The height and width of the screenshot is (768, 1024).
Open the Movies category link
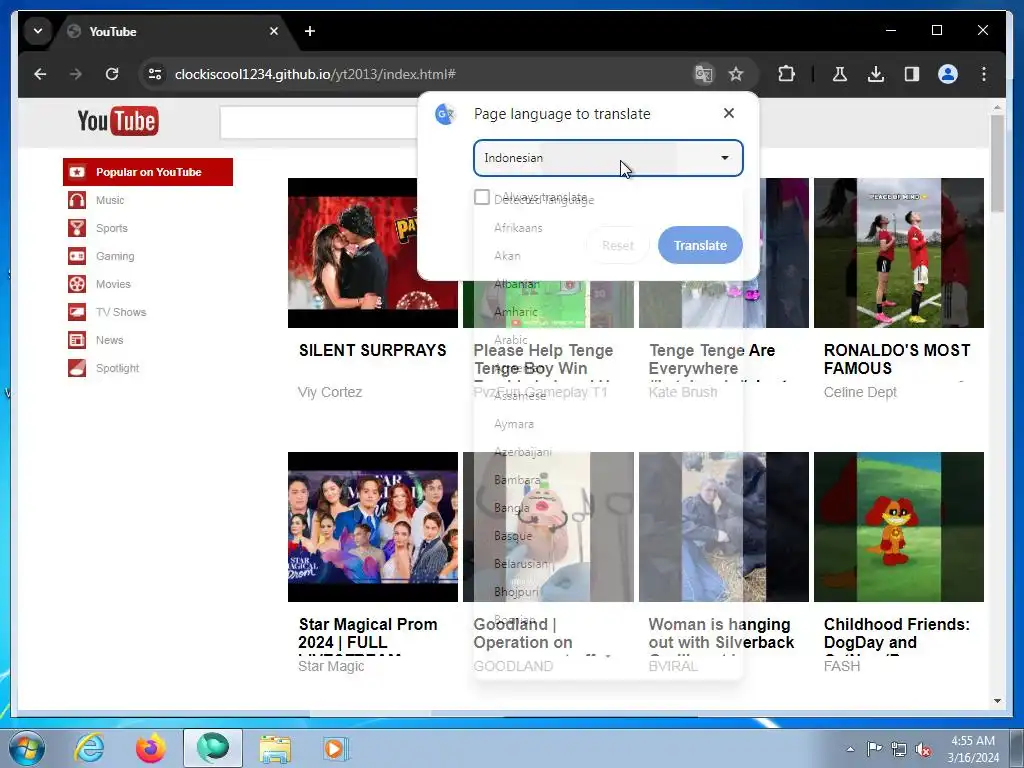(x=113, y=284)
